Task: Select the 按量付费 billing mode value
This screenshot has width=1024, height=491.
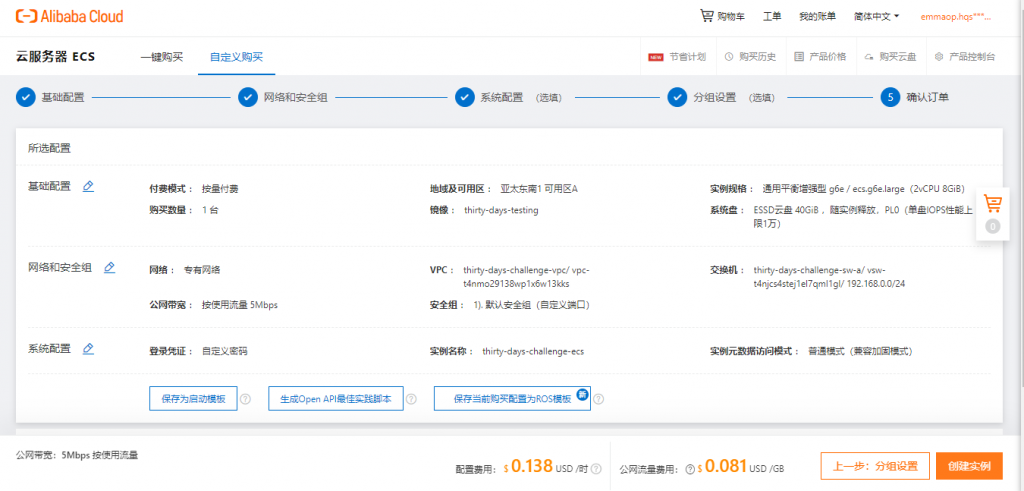Action: point(220,189)
